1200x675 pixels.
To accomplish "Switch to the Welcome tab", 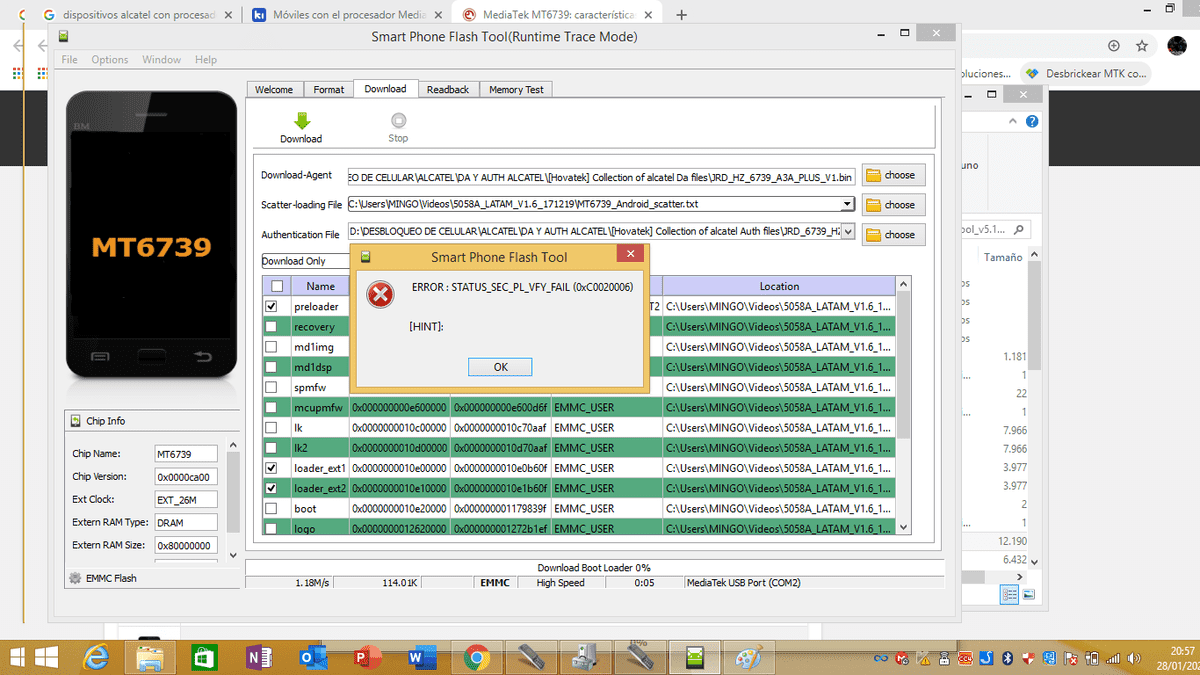I will click(274, 89).
